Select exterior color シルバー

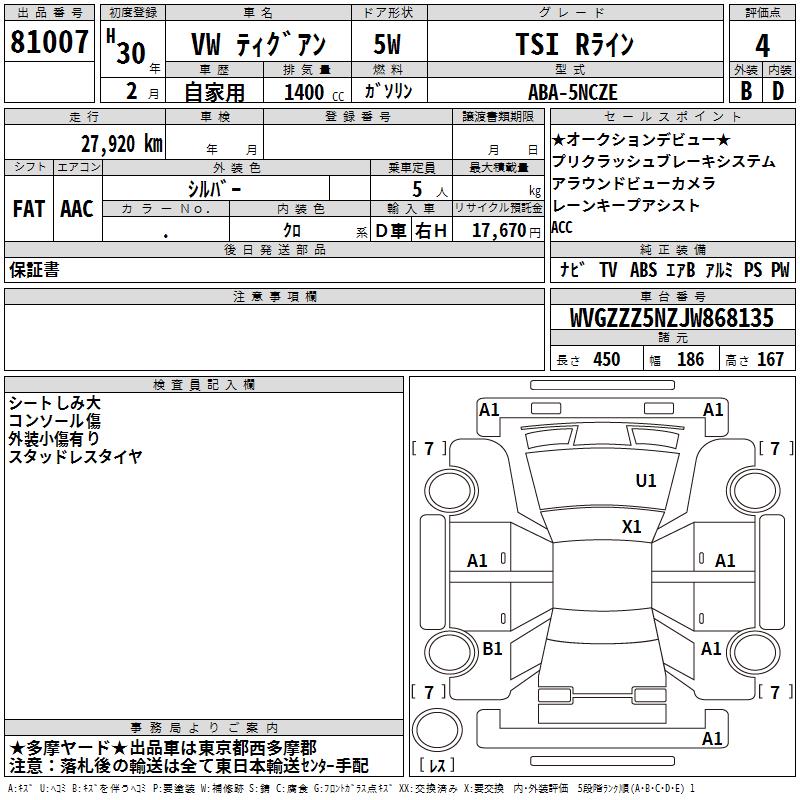coord(214,189)
